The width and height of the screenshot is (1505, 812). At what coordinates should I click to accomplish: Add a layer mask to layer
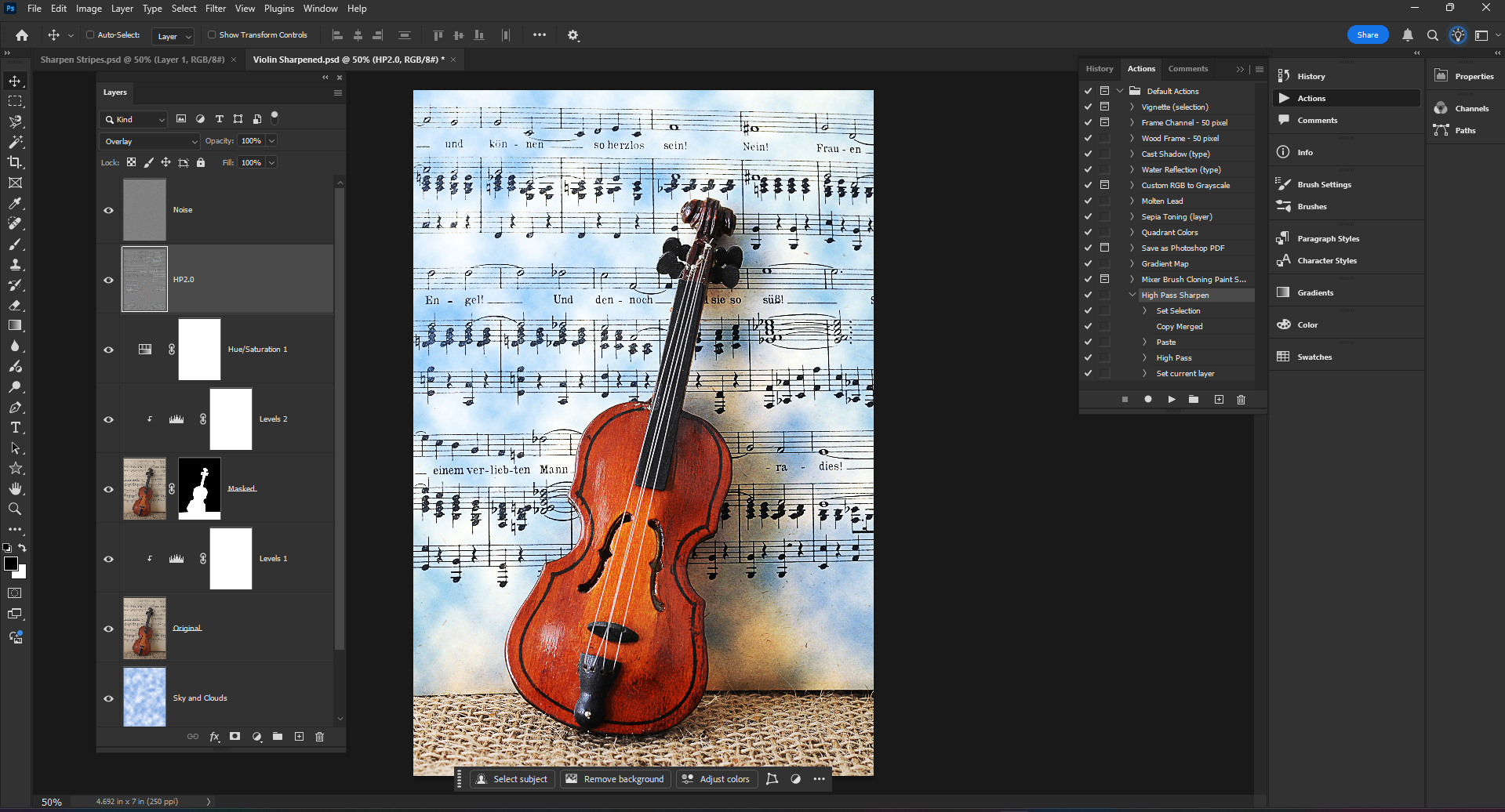(234, 737)
